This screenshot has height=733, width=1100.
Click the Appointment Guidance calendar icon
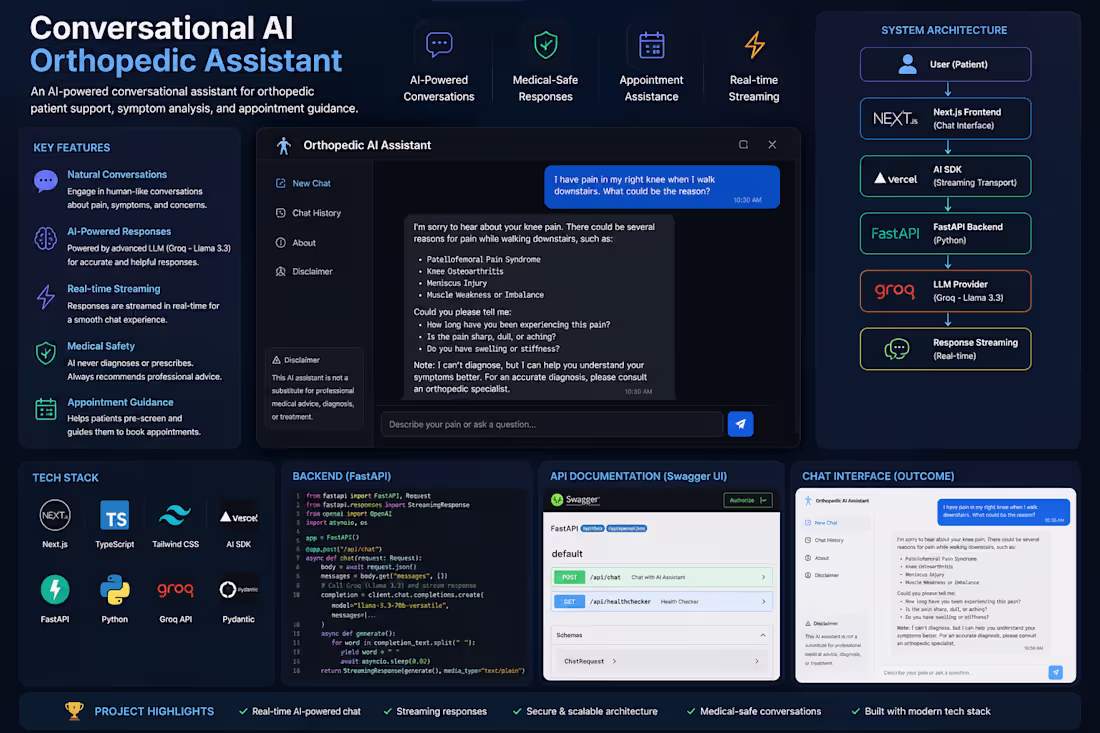[x=46, y=409]
